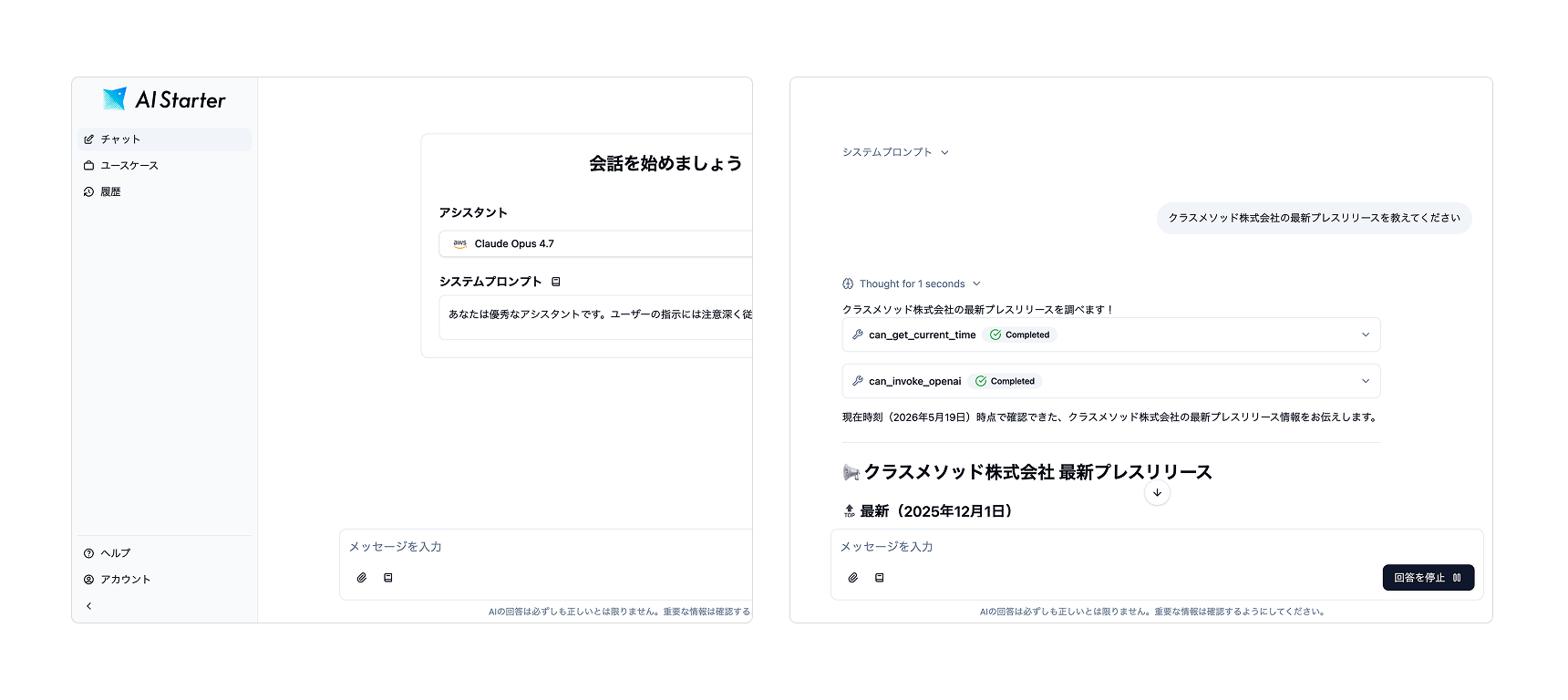The height and width of the screenshot is (700, 1568).
Task: Expand the can_get_current_time tool result
Action: [x=1111, y=335]
